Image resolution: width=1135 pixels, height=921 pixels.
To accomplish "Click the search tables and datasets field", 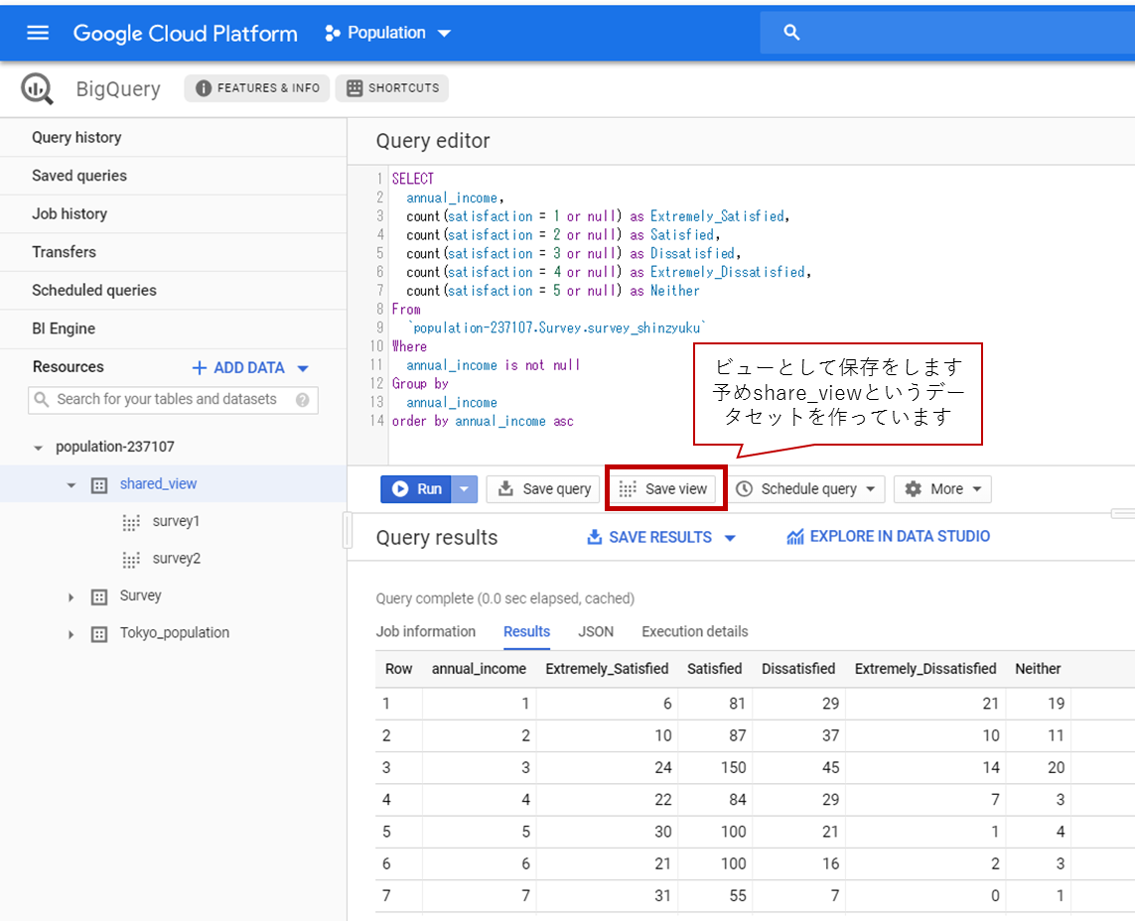I will point(167,399).
